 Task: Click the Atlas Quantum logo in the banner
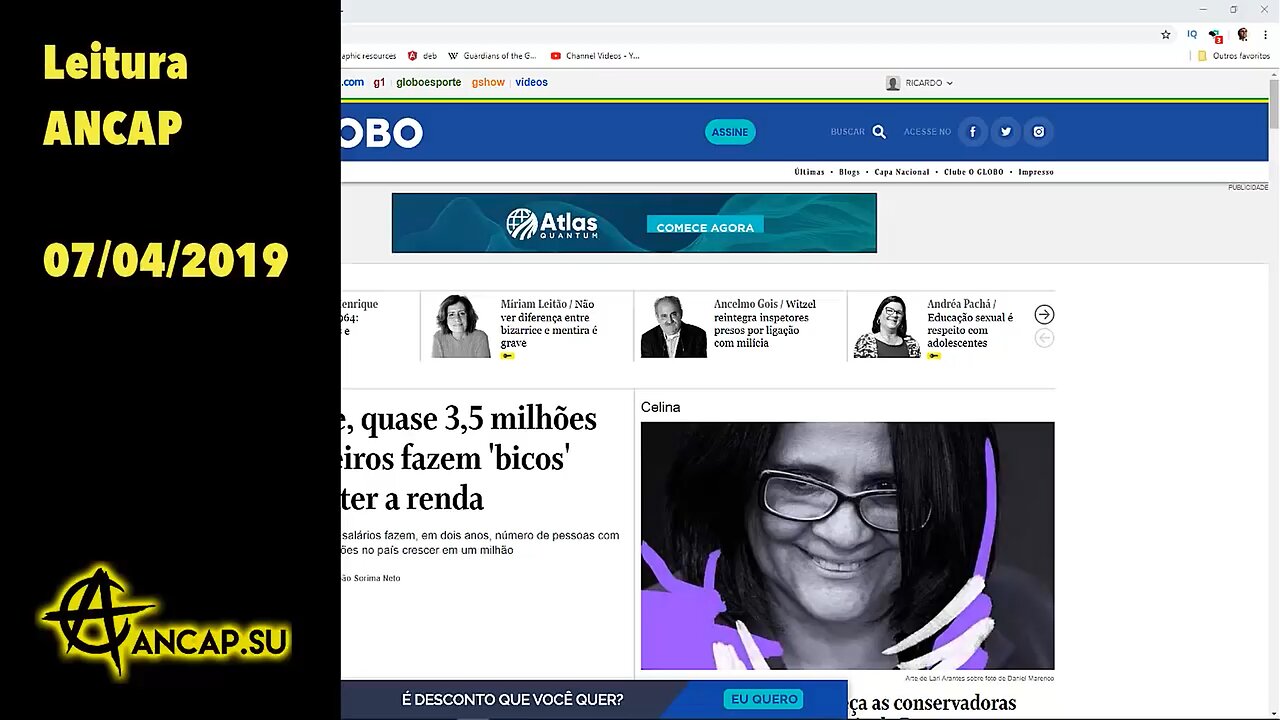(x=552, y=224)
